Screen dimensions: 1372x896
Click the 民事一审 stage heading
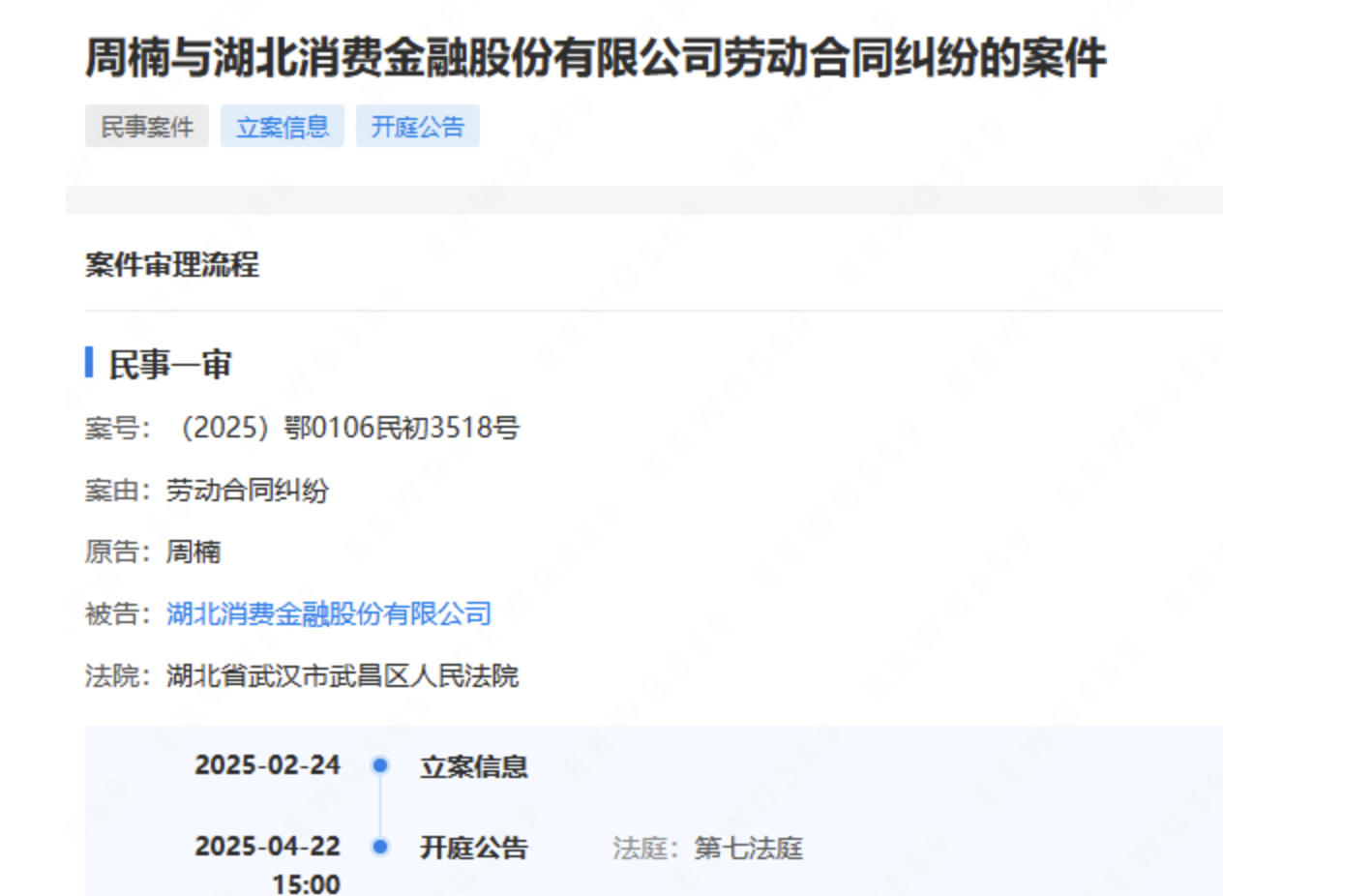[x=170, y=365]
